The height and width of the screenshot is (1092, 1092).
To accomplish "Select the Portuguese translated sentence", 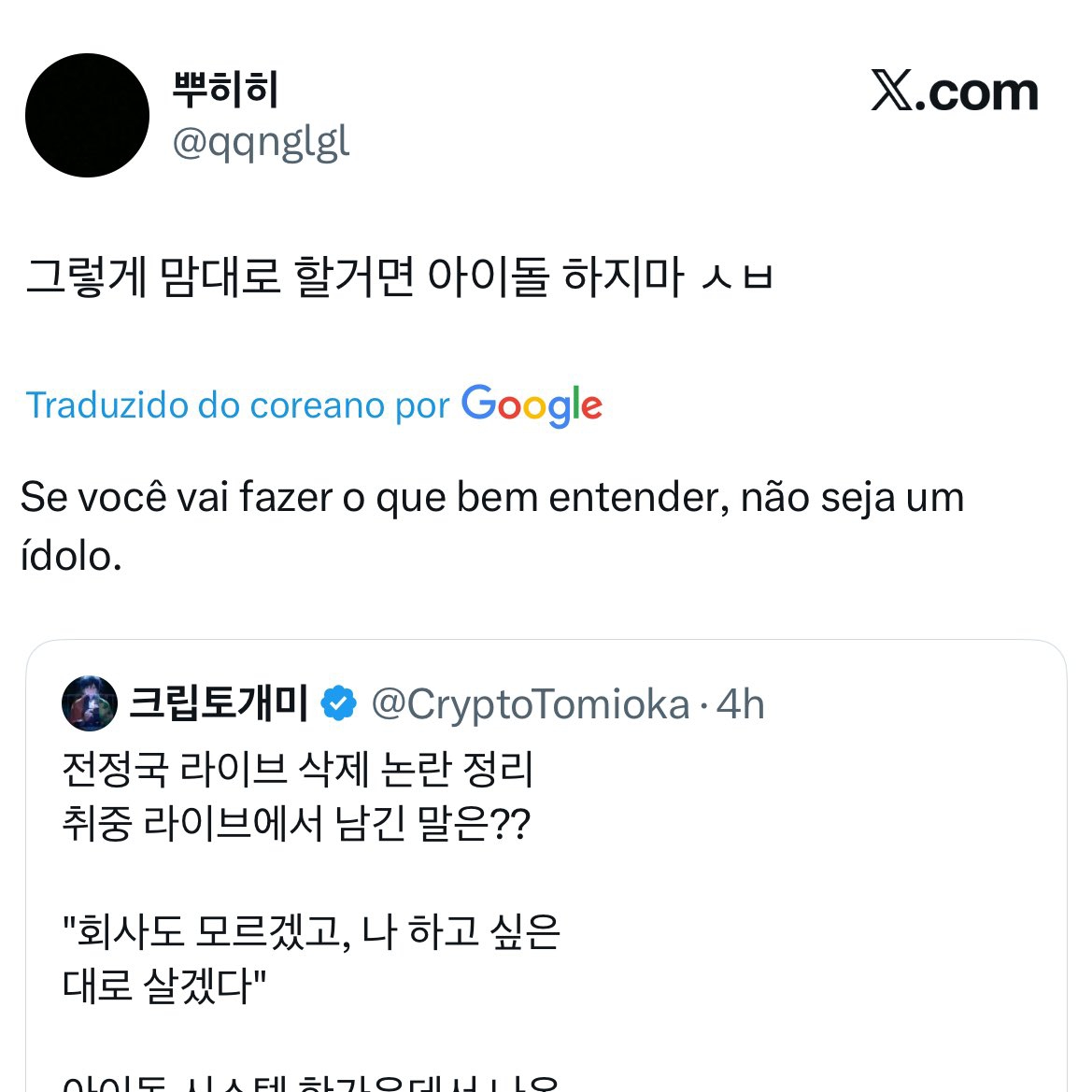I will [491, 497].
